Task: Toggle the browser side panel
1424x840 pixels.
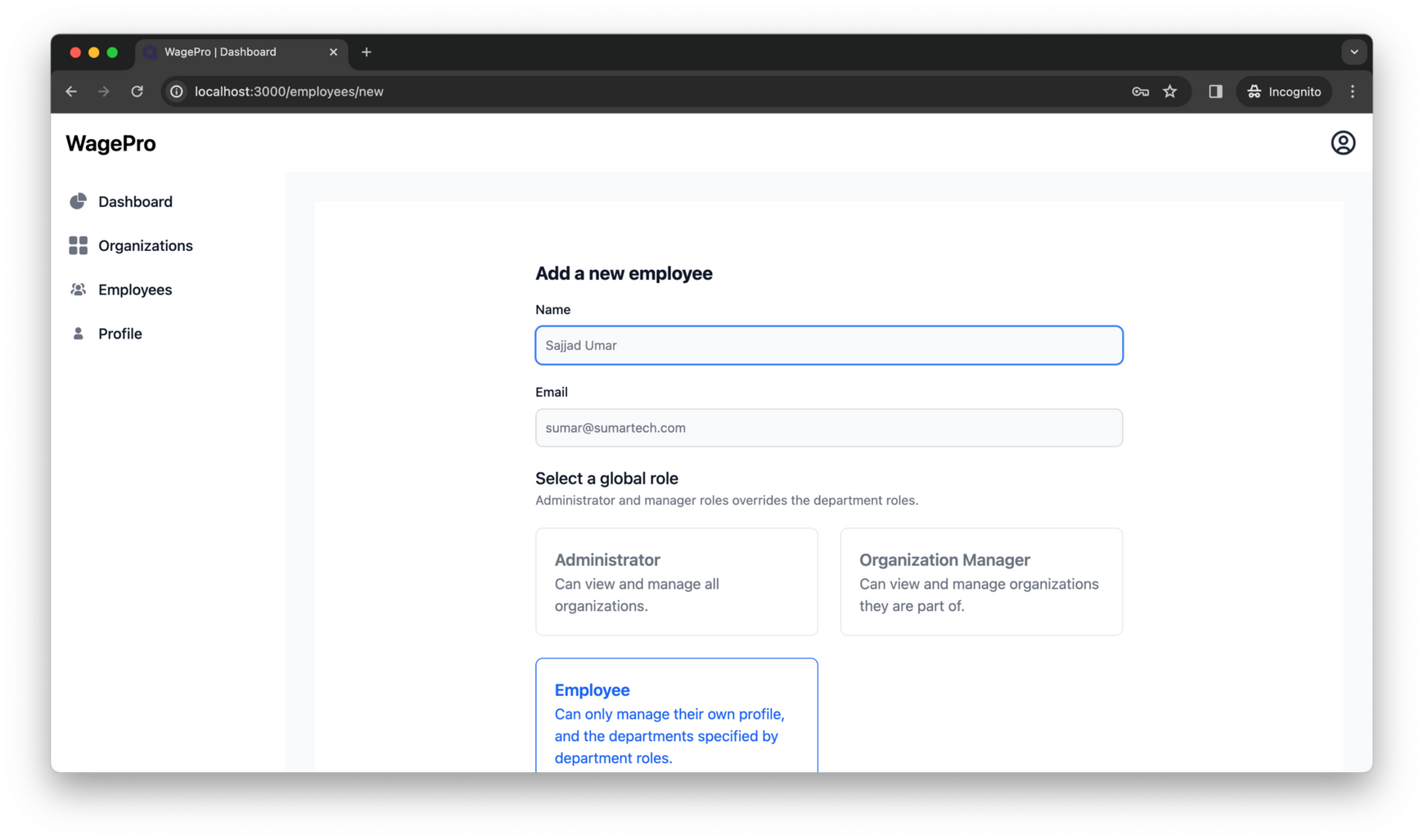Action: pyautogui.click(x=1214, y=91)
